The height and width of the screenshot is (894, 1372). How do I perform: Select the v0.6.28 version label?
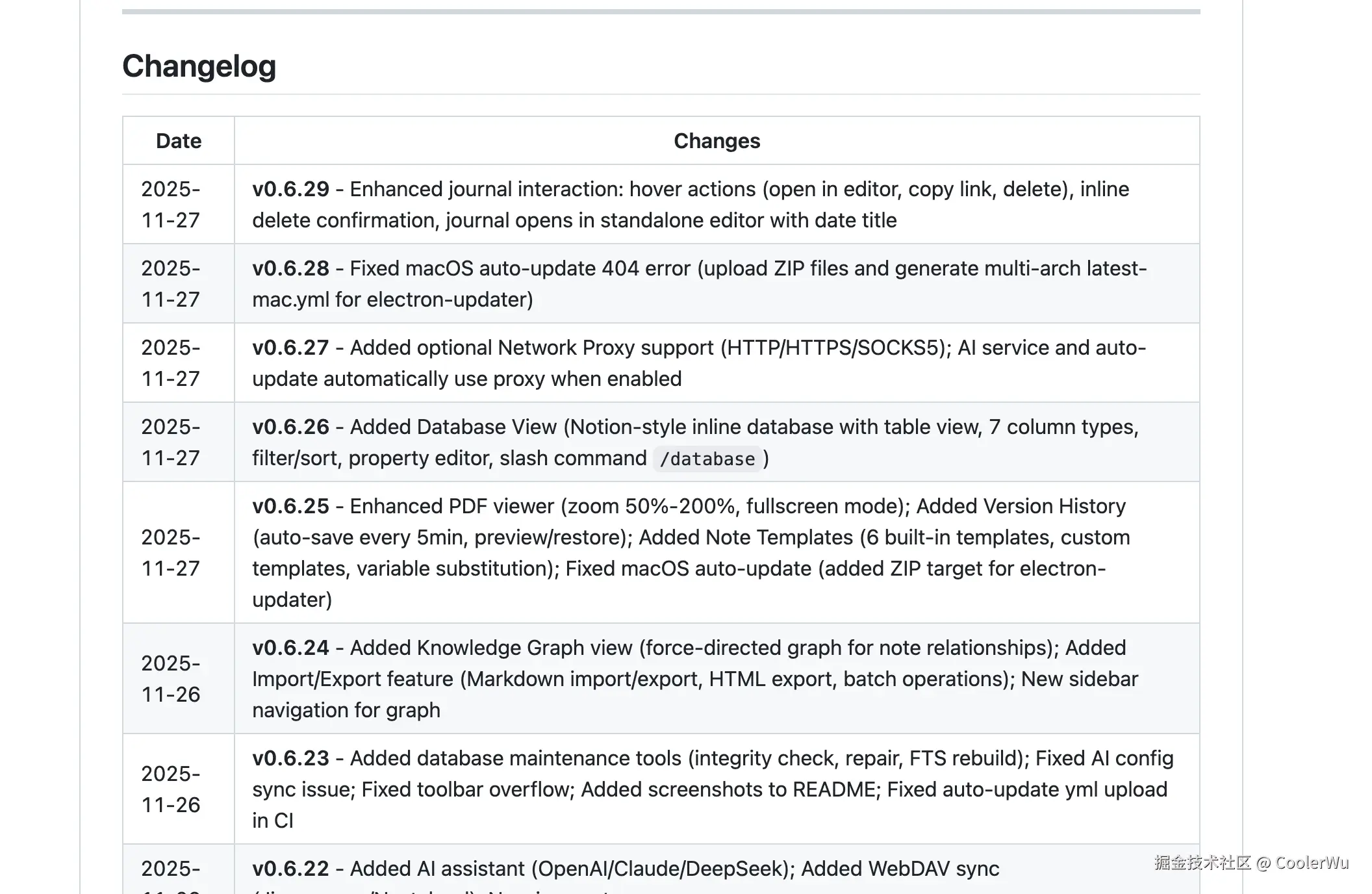[290, 268]
